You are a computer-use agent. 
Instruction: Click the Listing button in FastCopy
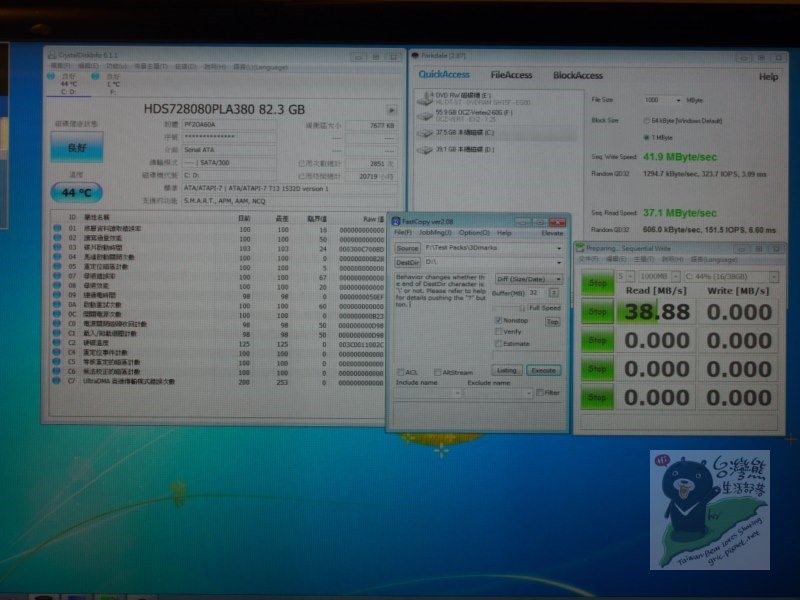click(x=506, y=370)
